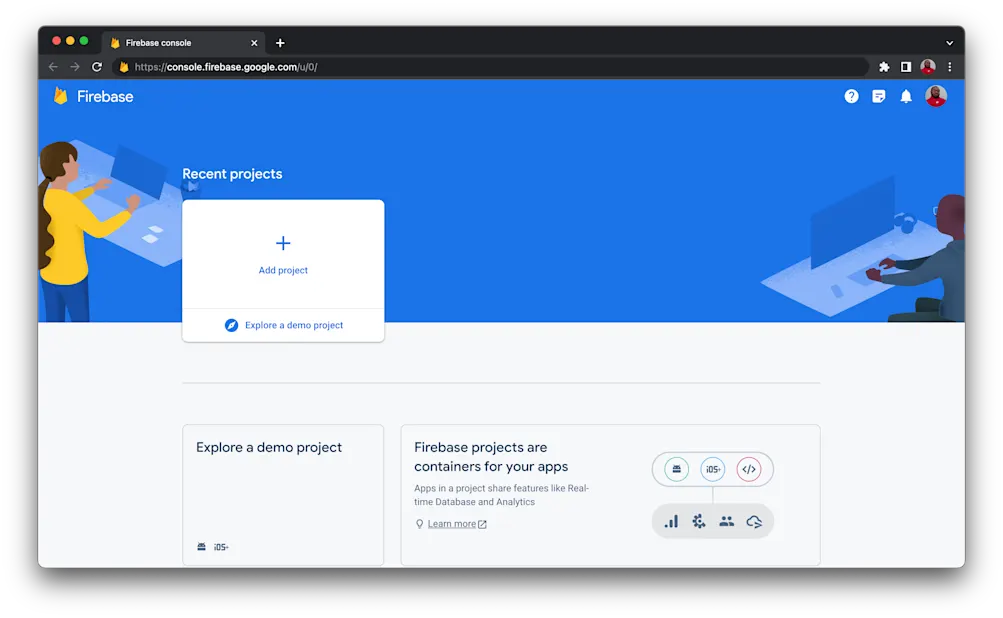Open the notifications bell
The width and height of the screenshot is (1003, 618).
(907, 96)
